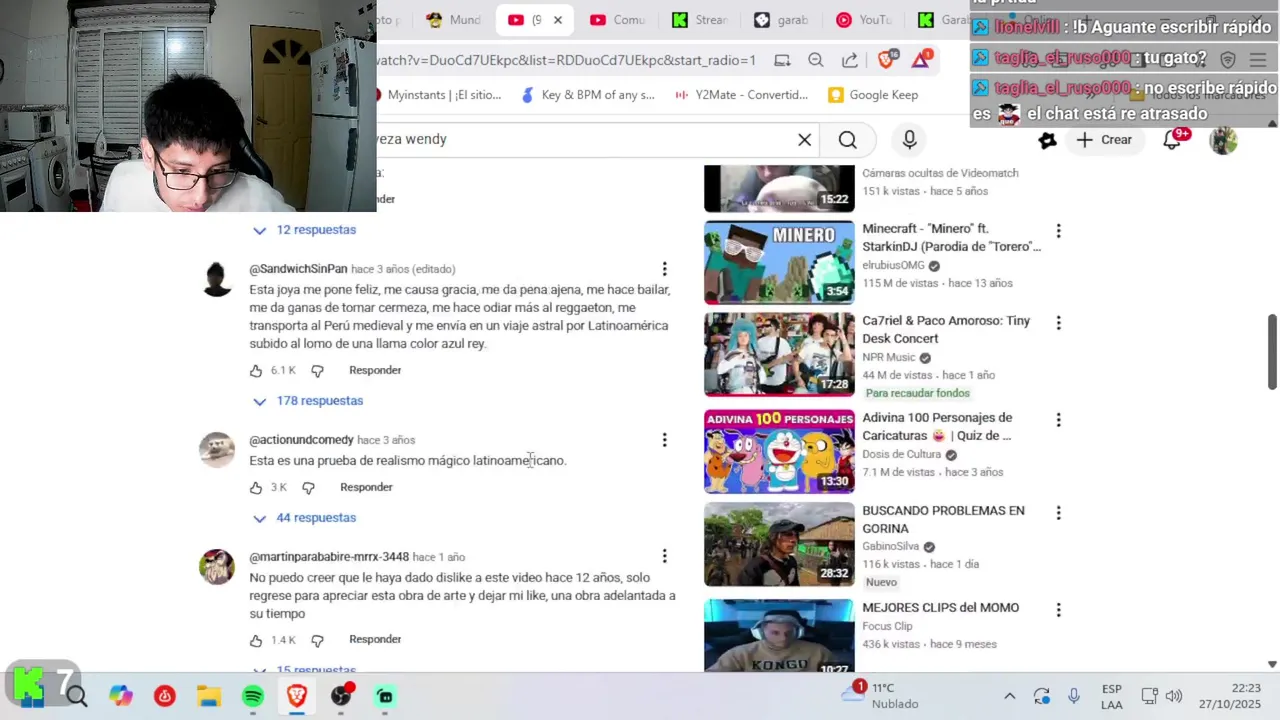Open OBS Studio from the taskbar
This screenshot has height=720, width=1280.
tap(341, 696)
